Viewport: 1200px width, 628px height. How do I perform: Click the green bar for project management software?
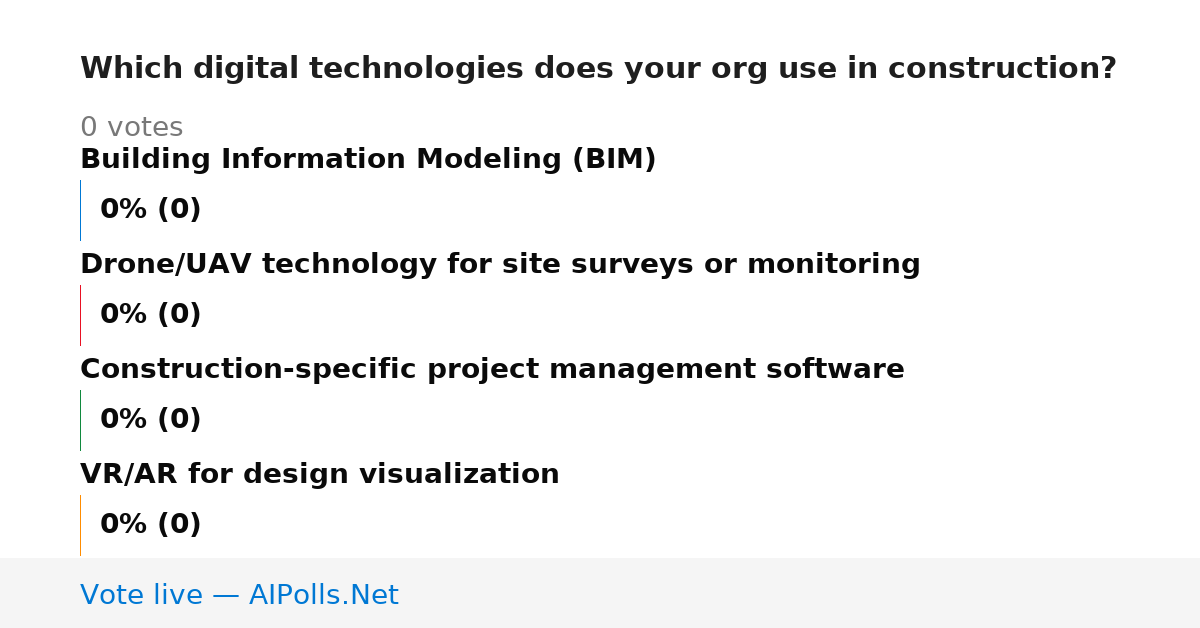[x=80, y=420]
